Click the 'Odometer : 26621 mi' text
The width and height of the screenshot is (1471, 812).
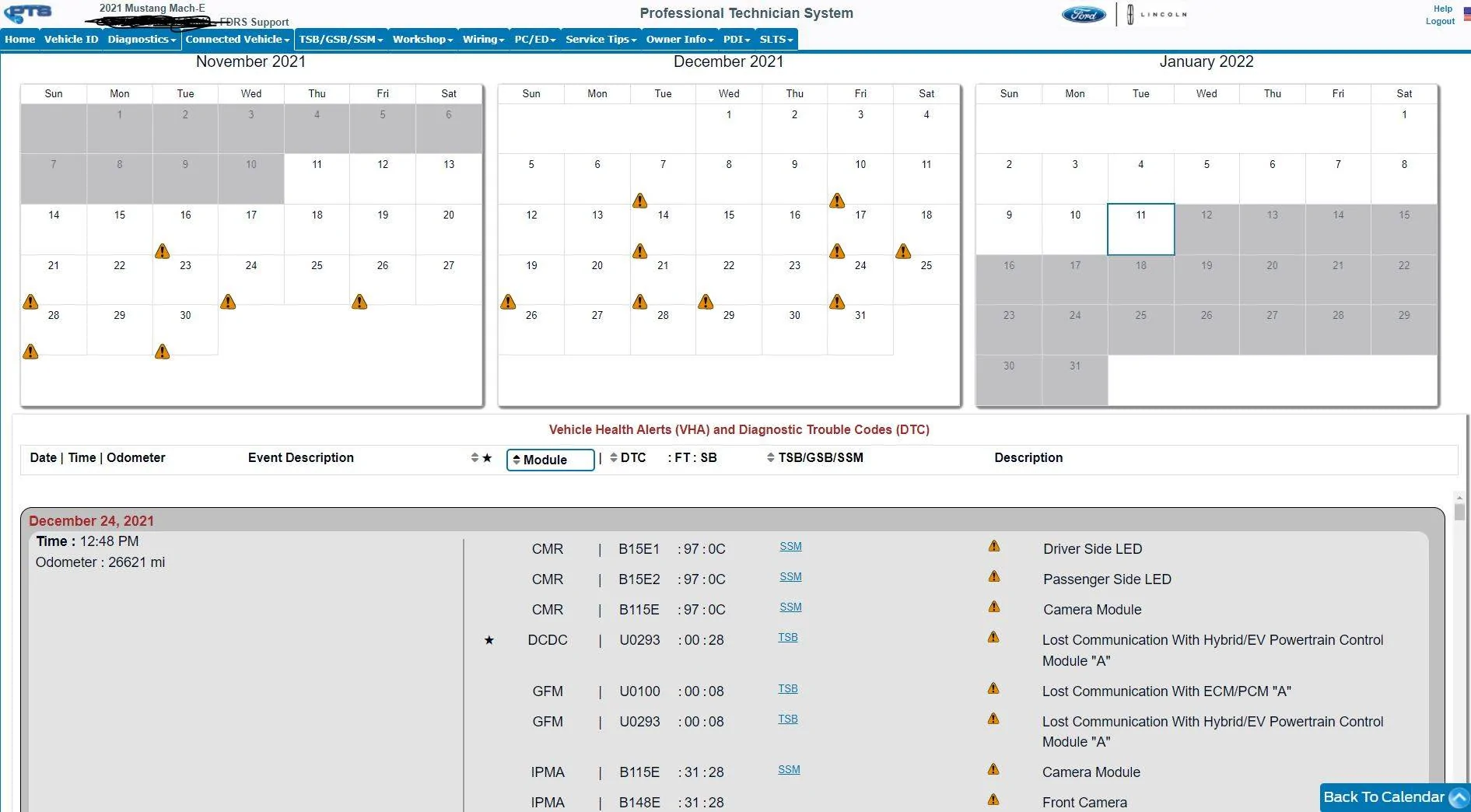coord(100,562)
